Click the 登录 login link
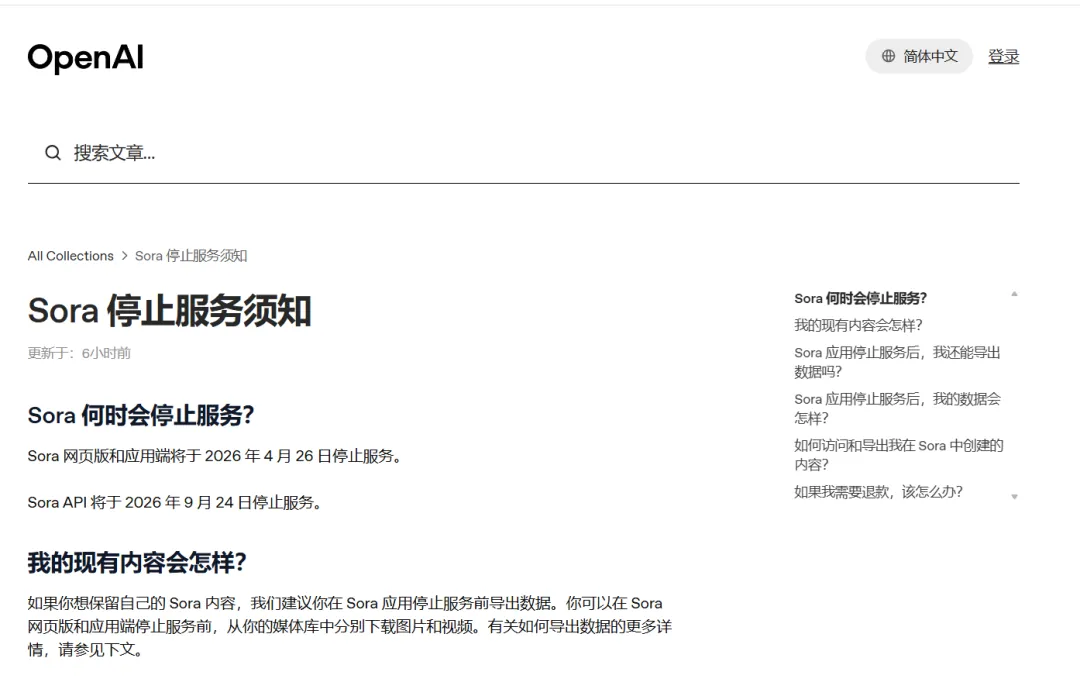Screen dimensions: 1080x689 1004,56
